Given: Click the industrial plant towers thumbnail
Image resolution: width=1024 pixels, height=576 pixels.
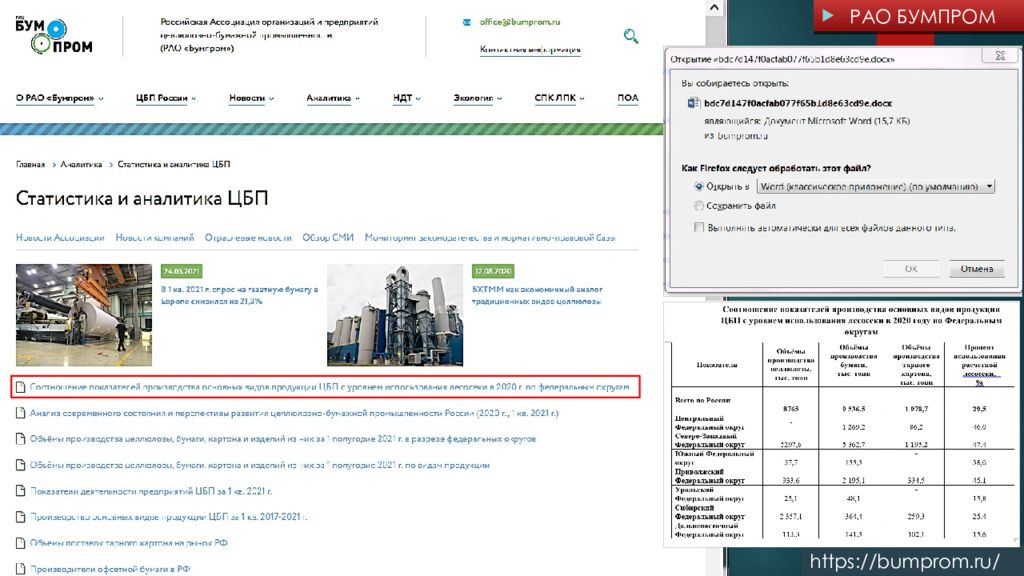Looking at the screenshot, I should click(x=394, y=315).
